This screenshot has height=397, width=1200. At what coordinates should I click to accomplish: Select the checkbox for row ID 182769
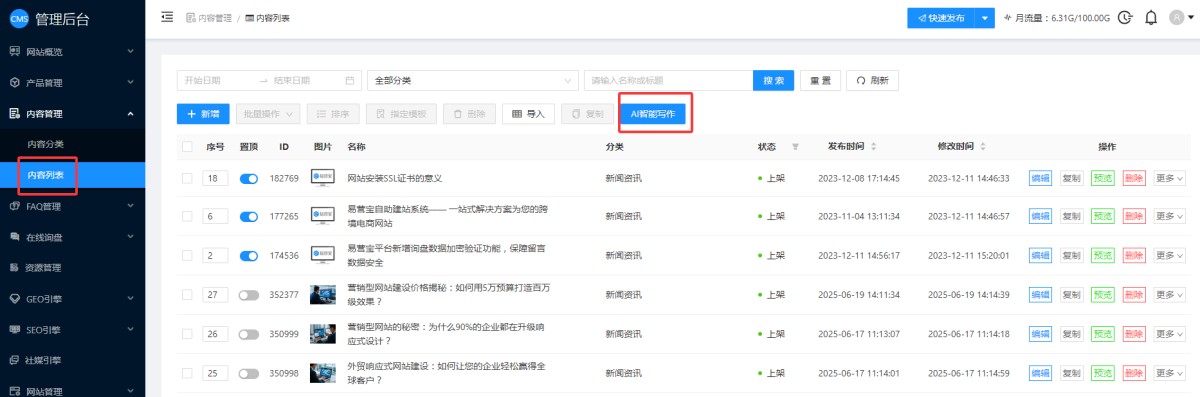pos(187,178)
